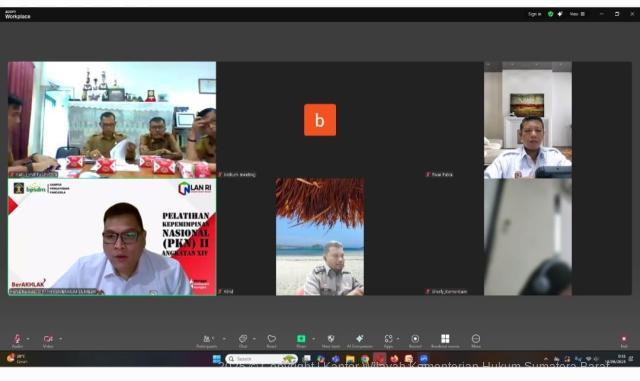Open the React heart icon

click(271, 339)
